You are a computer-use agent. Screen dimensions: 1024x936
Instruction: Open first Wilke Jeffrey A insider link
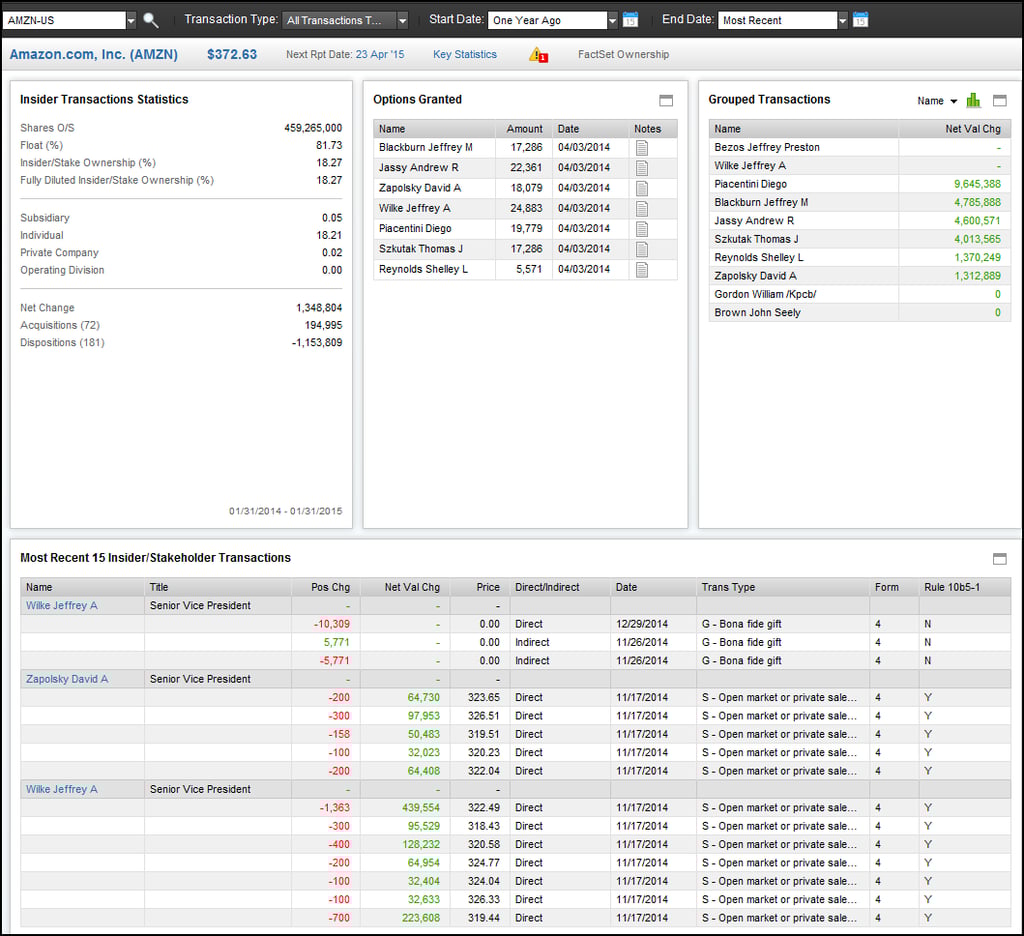61,605
